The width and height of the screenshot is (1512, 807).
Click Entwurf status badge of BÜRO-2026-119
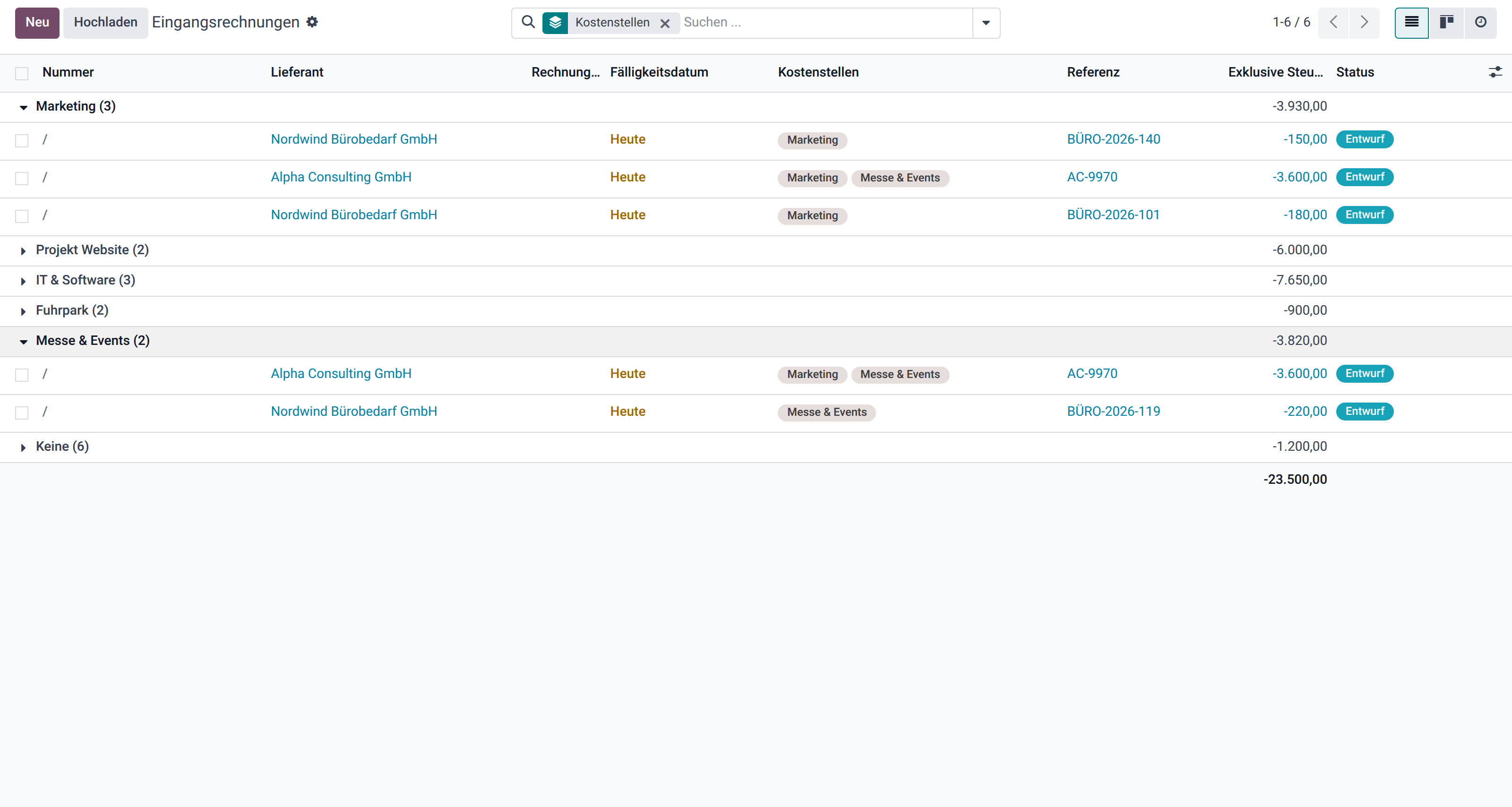[x=1365, y=412]
